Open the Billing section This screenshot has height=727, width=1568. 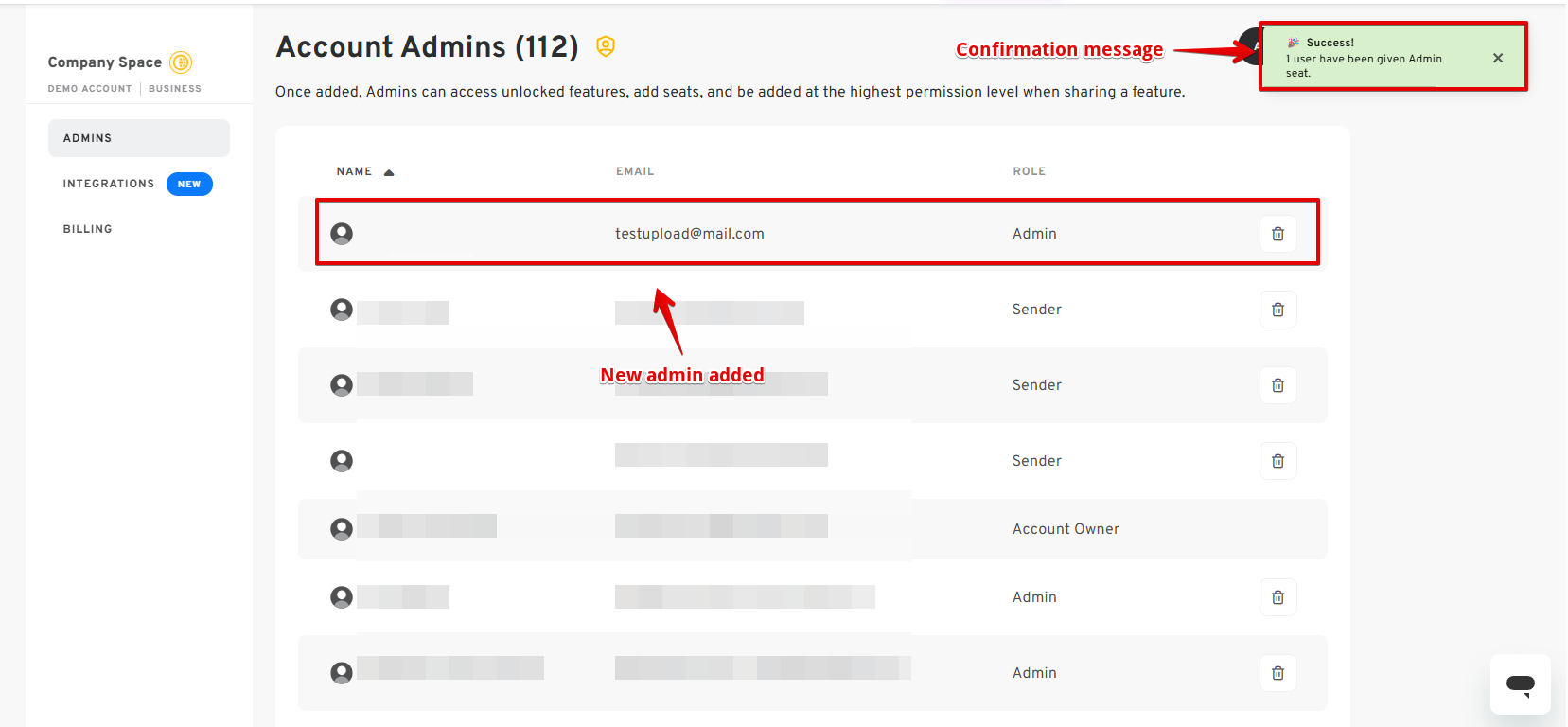click(x=88, y=229)
